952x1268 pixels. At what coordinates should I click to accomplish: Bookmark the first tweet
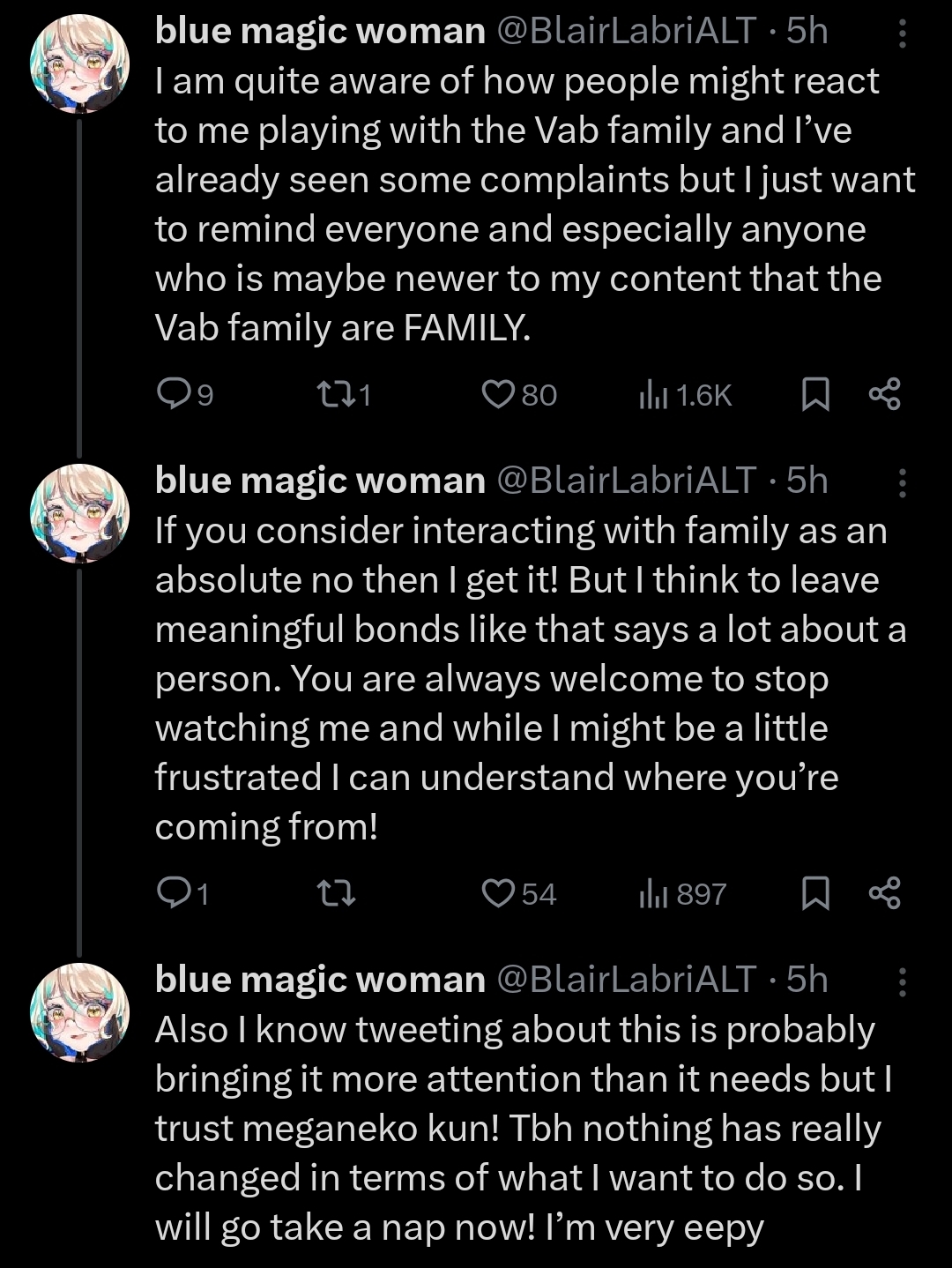[815, 394]
